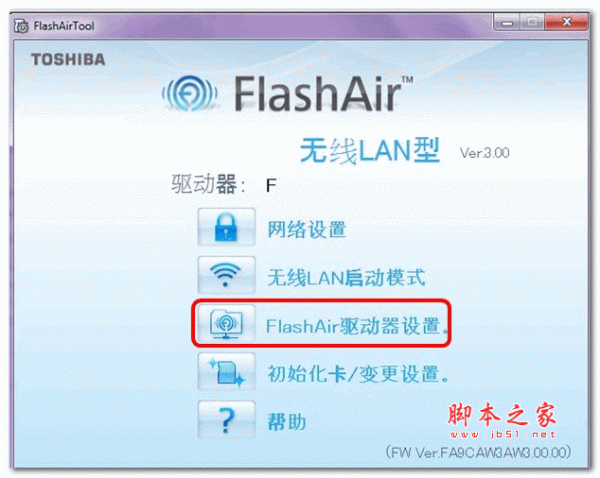Click the question mark help icon
600x478 pixels.
226,420
